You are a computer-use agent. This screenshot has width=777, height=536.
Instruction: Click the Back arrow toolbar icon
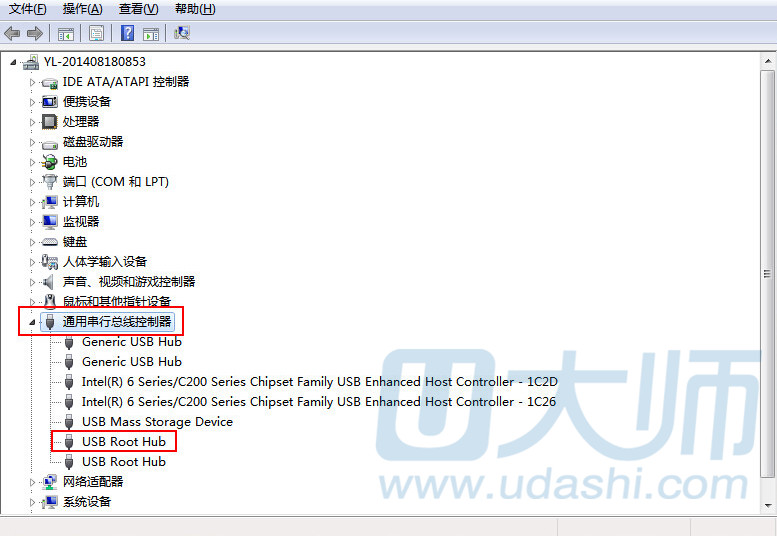[x=12, y=34]
